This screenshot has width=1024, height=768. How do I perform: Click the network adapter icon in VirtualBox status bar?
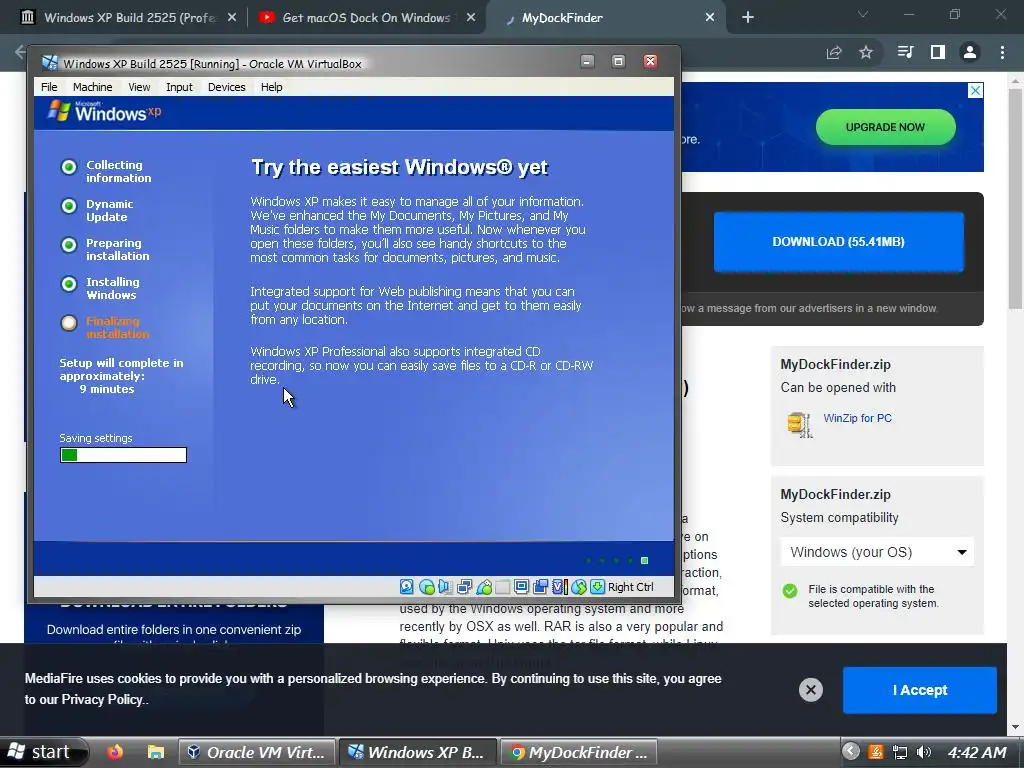(x=464, y=586)
